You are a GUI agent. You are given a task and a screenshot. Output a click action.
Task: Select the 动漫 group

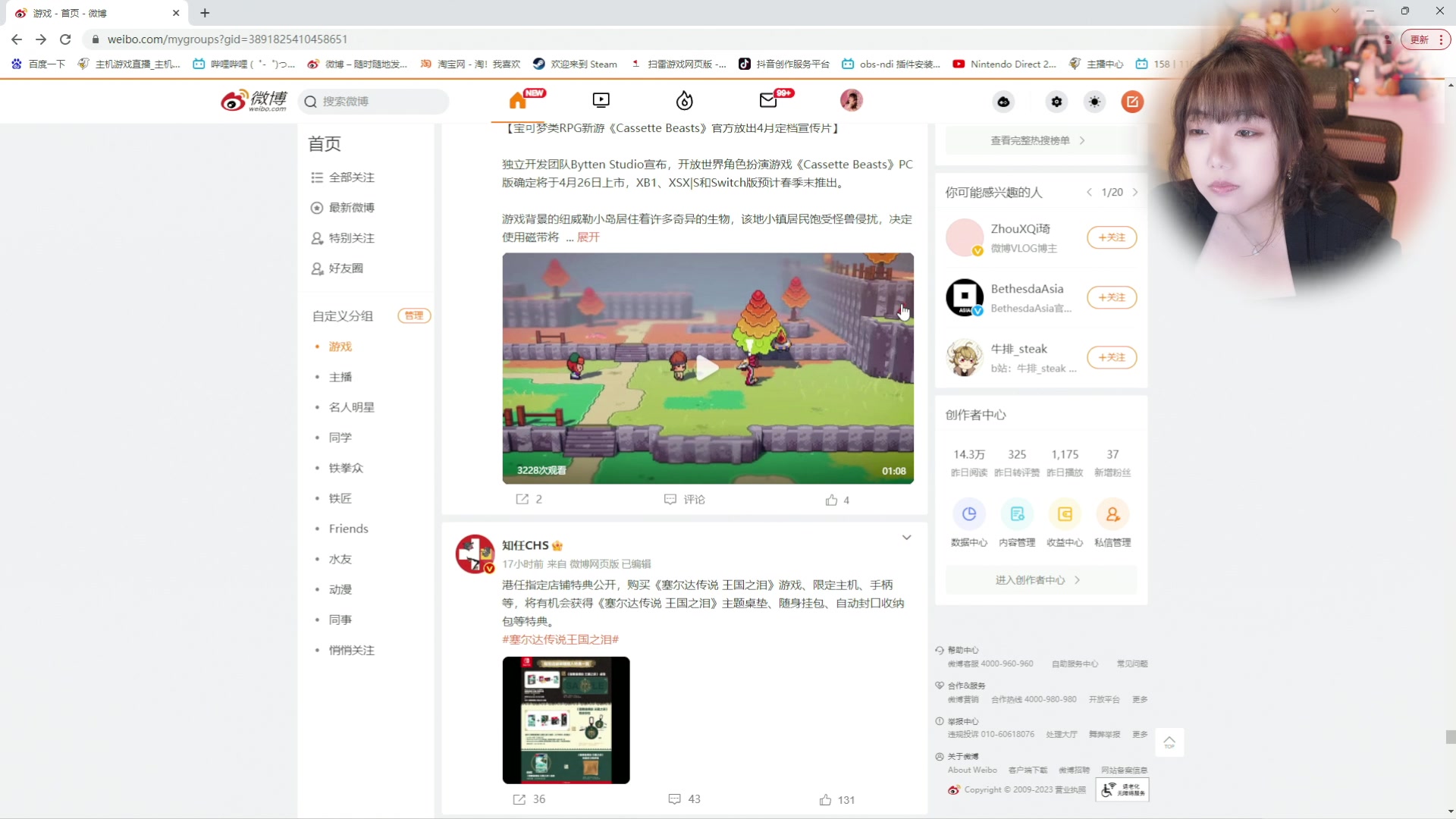click(x=340, y=589)
